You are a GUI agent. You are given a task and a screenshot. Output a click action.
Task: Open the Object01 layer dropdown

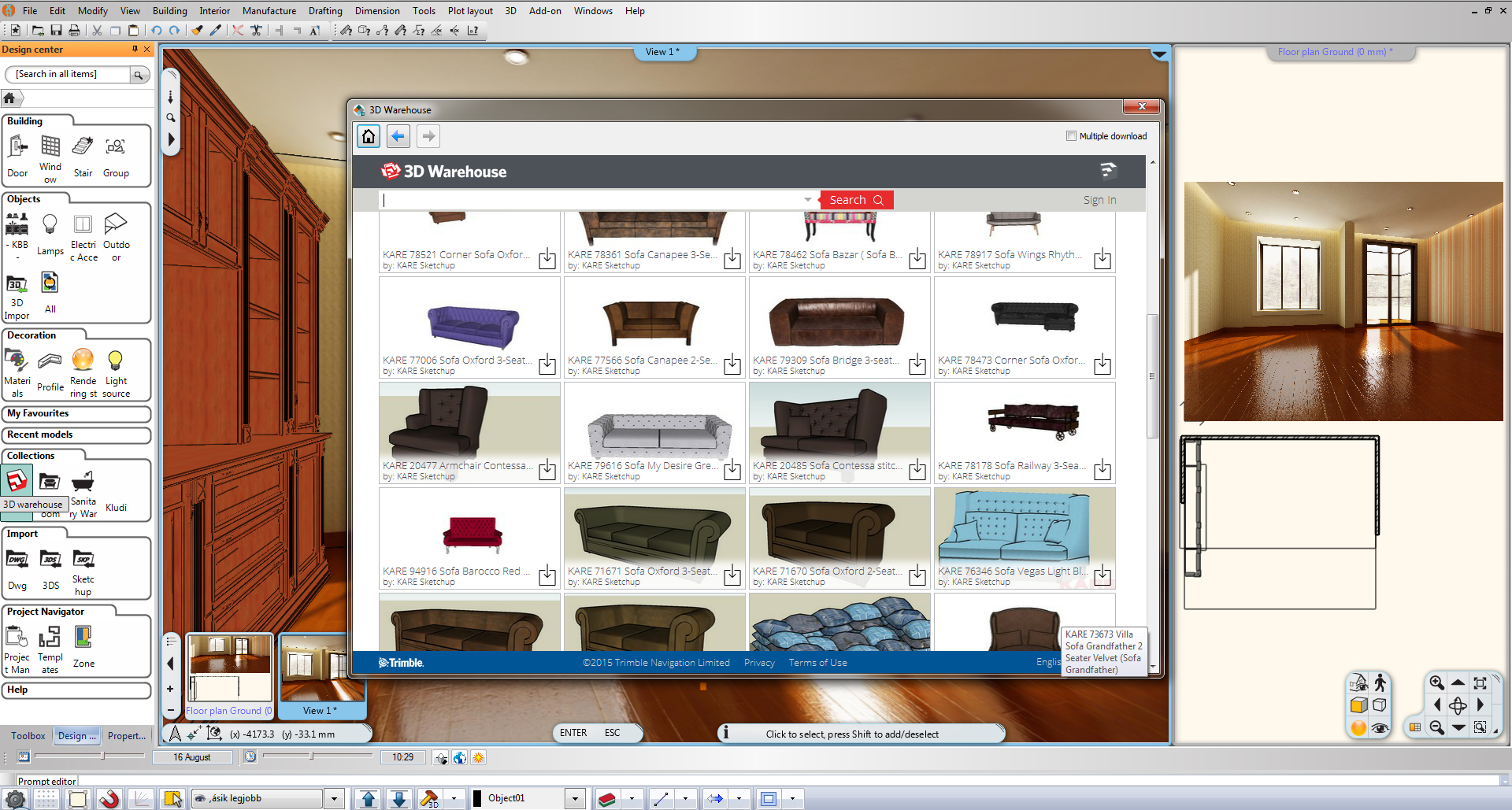click(575, 798)
